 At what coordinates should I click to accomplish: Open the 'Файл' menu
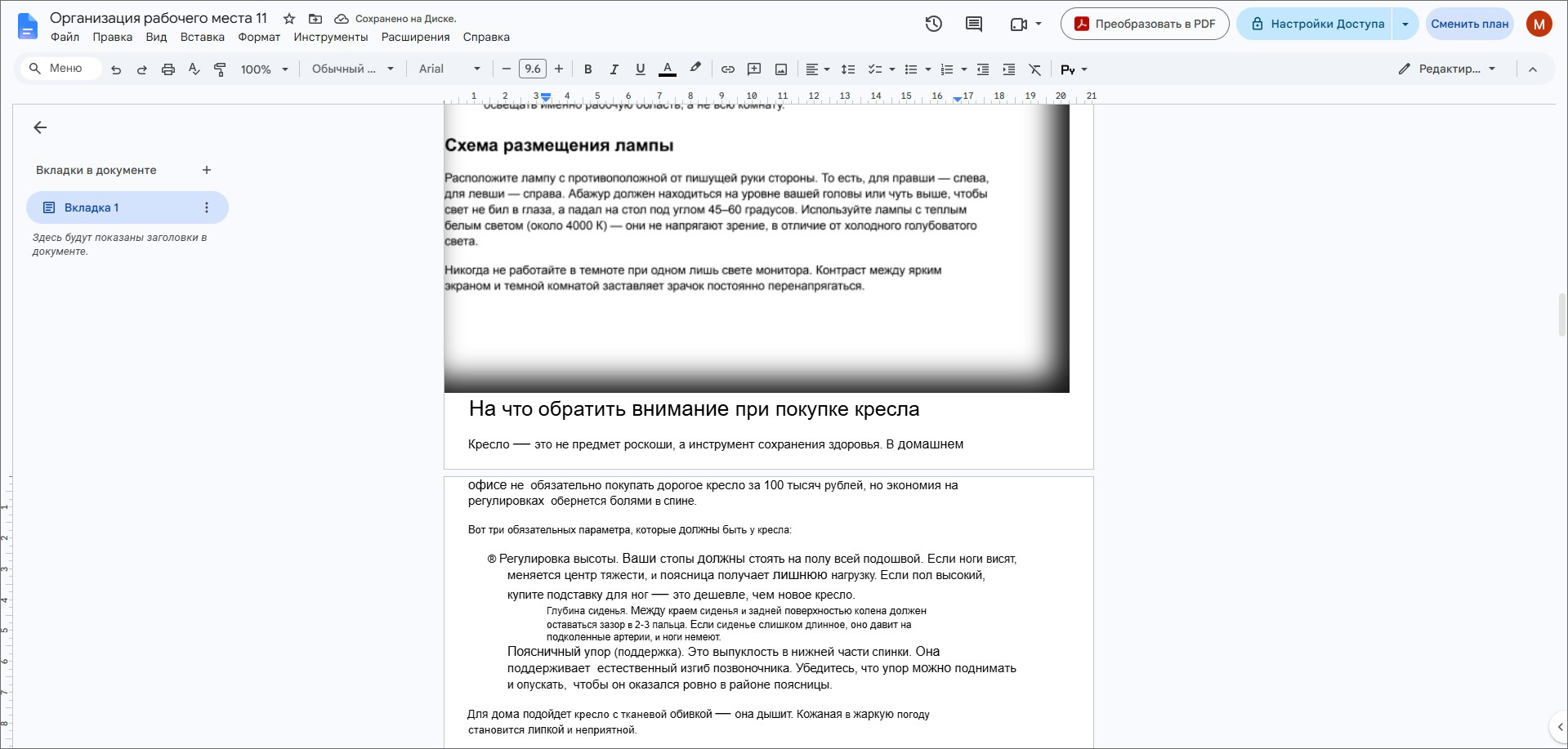65,37
